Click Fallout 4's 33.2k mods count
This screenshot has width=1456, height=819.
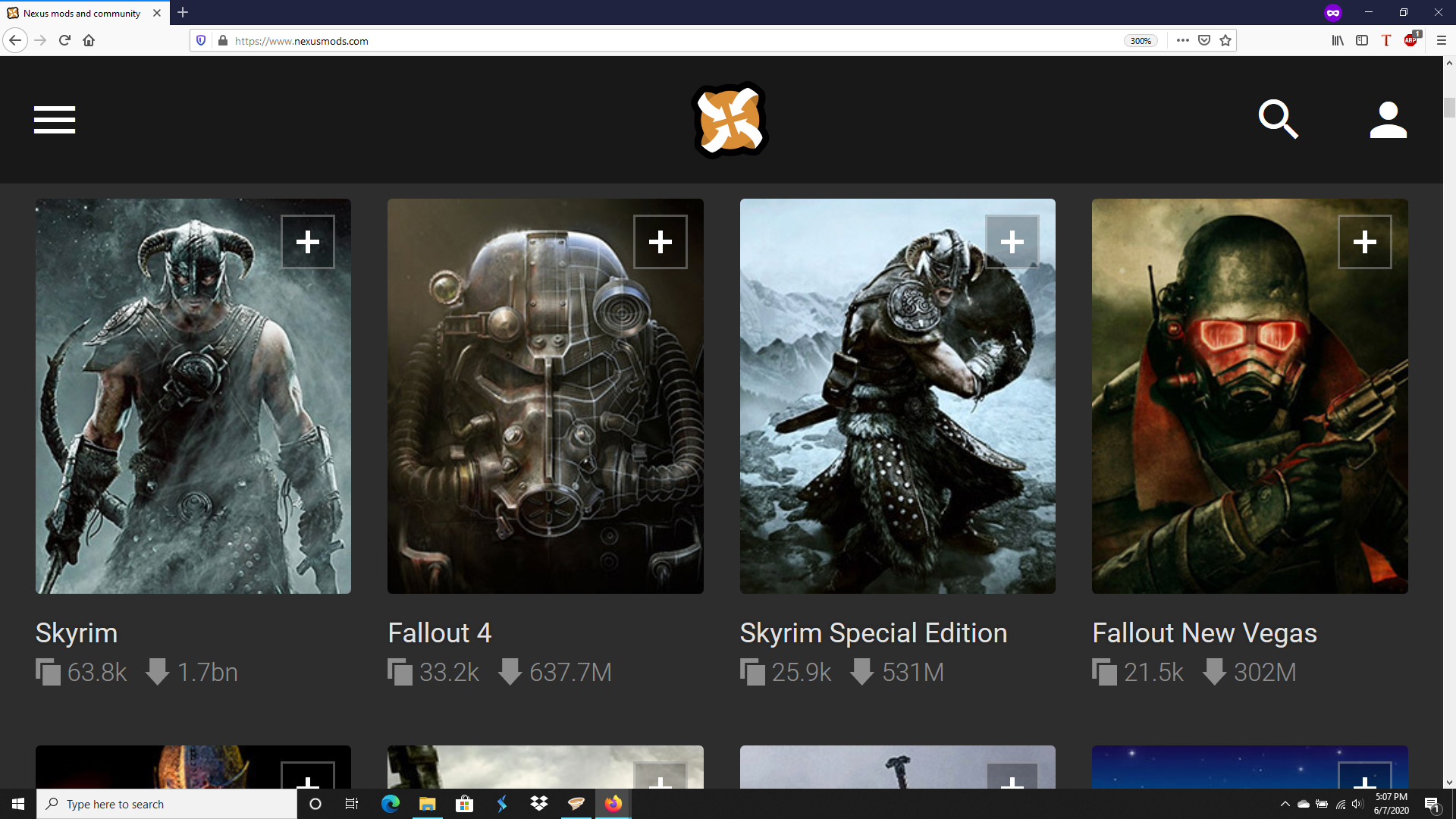434,672
